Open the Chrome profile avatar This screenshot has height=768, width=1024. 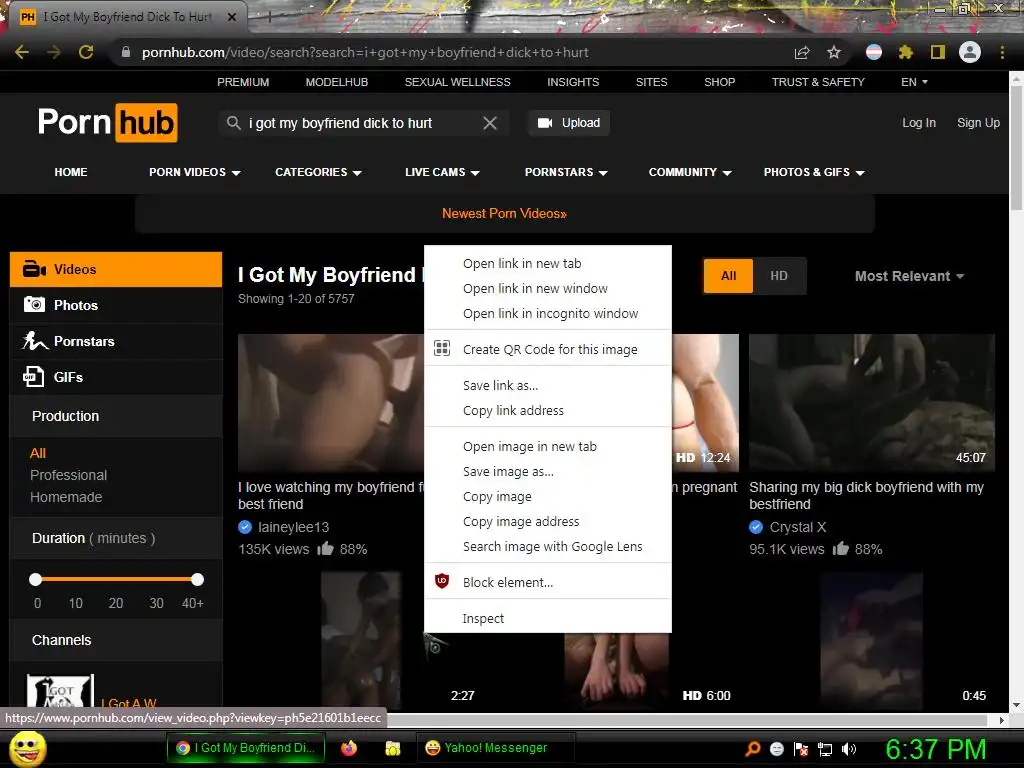click(970, 52)
